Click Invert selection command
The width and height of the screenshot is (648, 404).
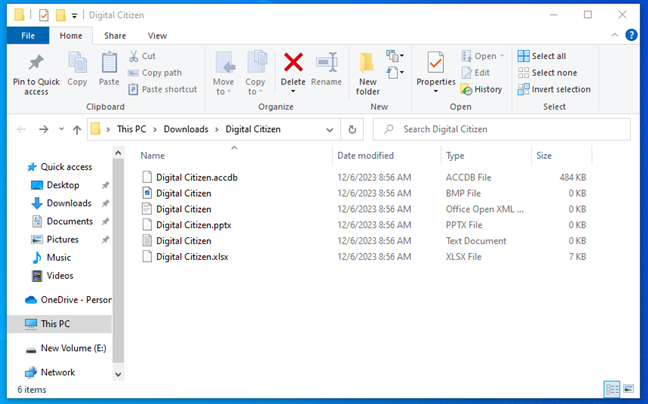pyautogui.click(x=554, y=89)
